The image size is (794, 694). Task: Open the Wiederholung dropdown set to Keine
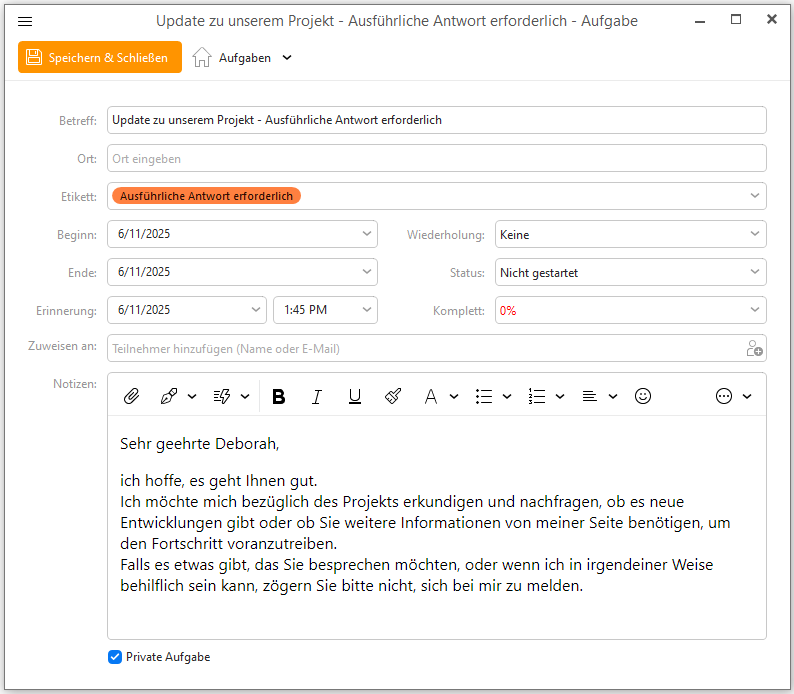630,234
